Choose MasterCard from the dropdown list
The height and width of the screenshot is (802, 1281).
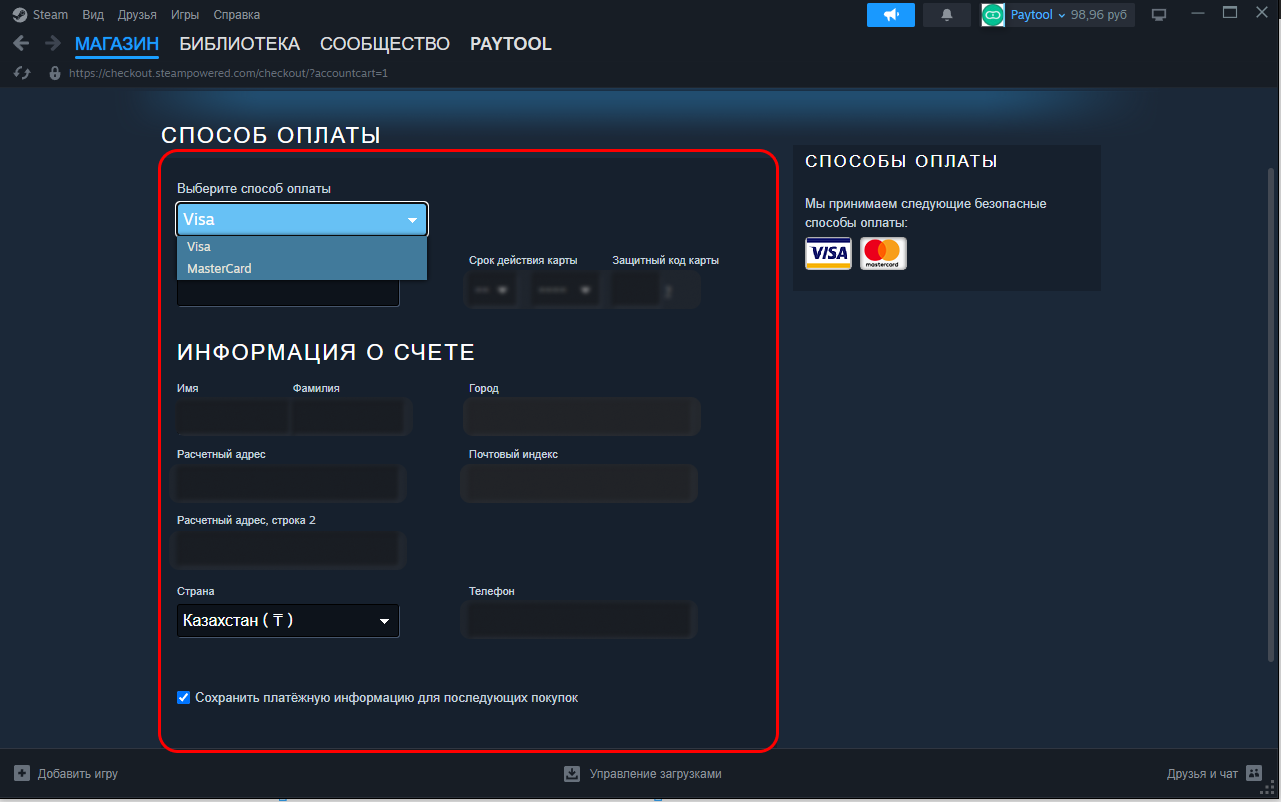pos(302,269)
